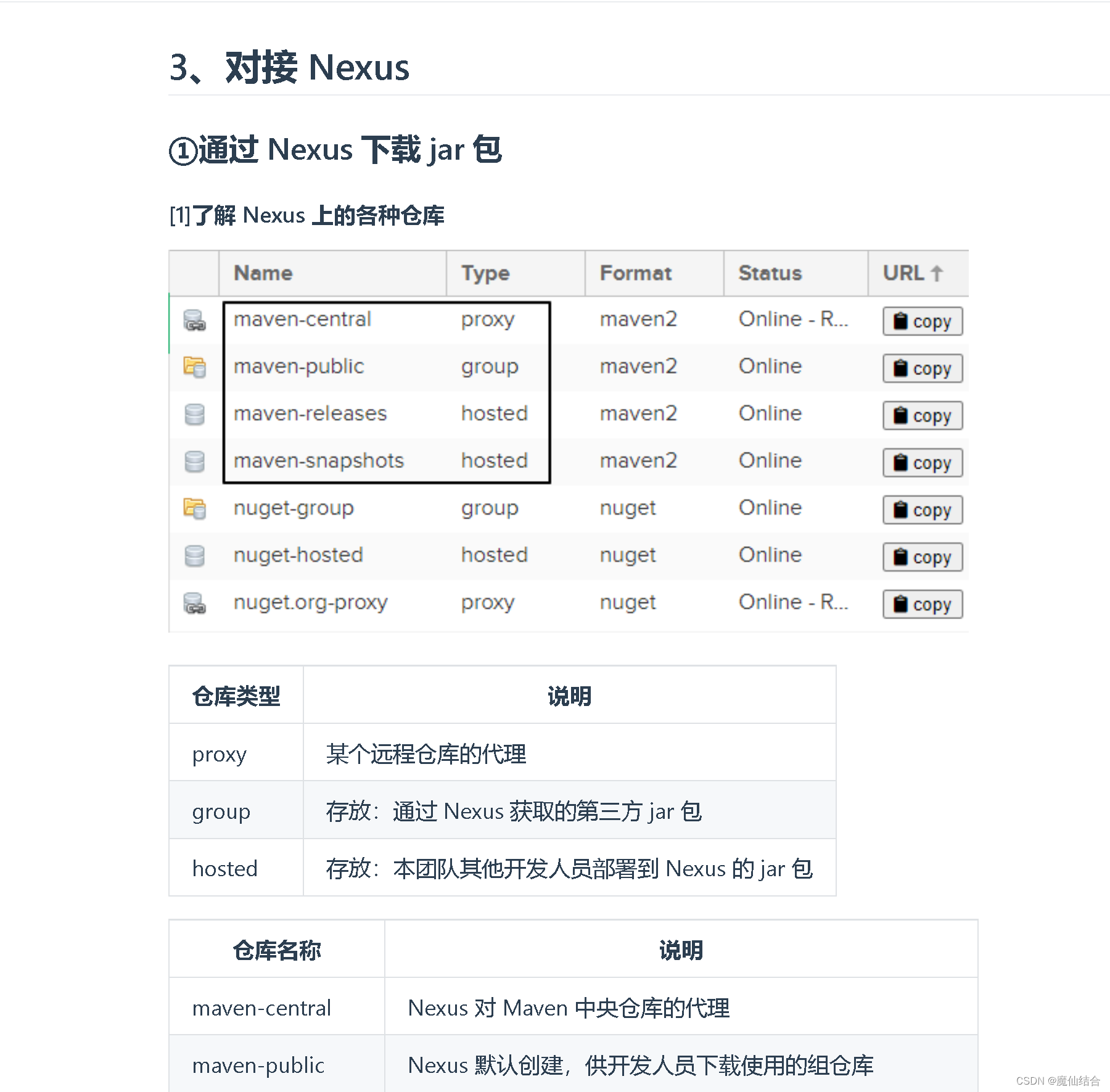The image size is (1110, 1092).
Task: Click the maven-releases hosted database icon
Action: [194, 414]
